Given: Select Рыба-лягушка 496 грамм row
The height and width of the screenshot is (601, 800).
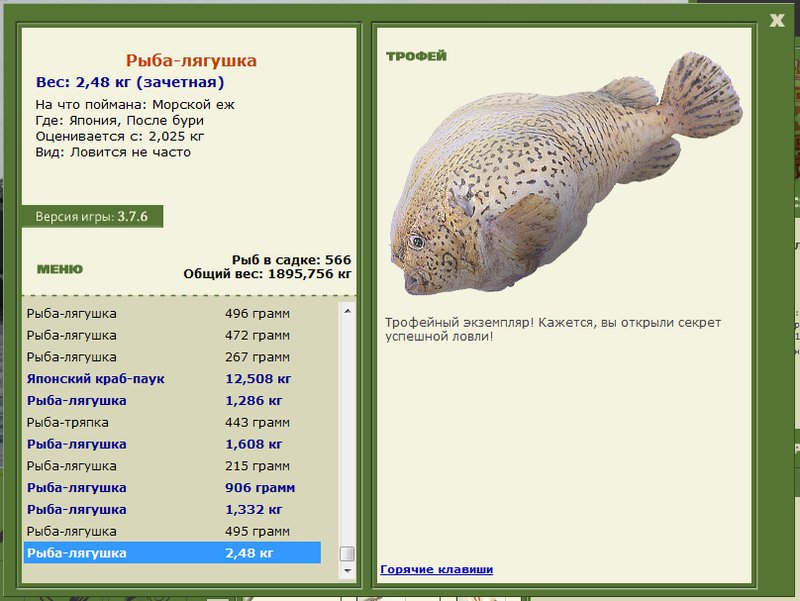Looking at the screenshot, I should (x=172, y=313).
